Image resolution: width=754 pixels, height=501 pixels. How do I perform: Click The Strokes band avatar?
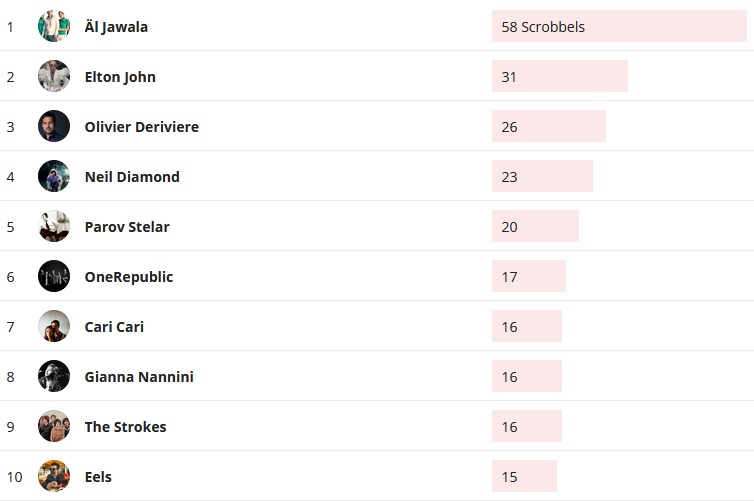coord(54,426)
